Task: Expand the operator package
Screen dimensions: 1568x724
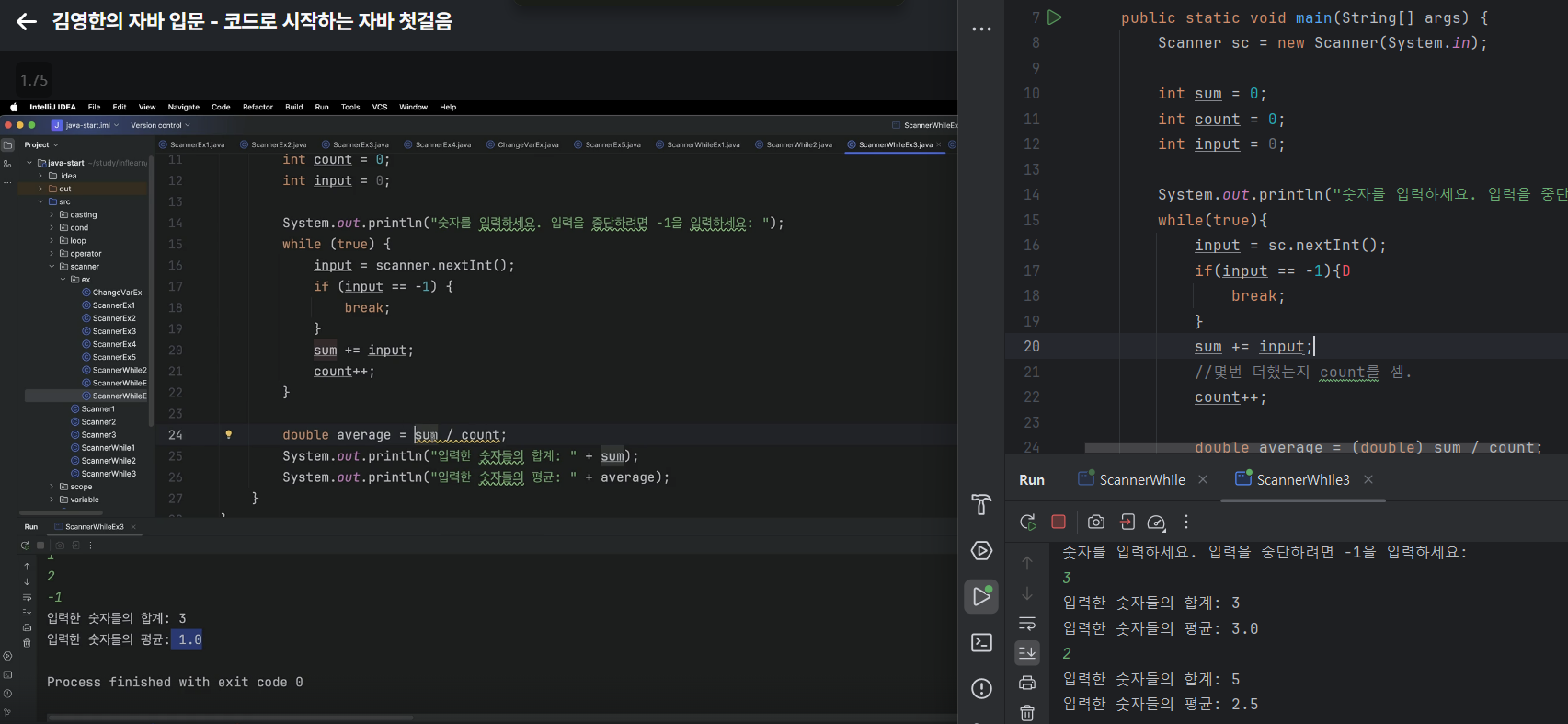Action: (x=52, y=253)
